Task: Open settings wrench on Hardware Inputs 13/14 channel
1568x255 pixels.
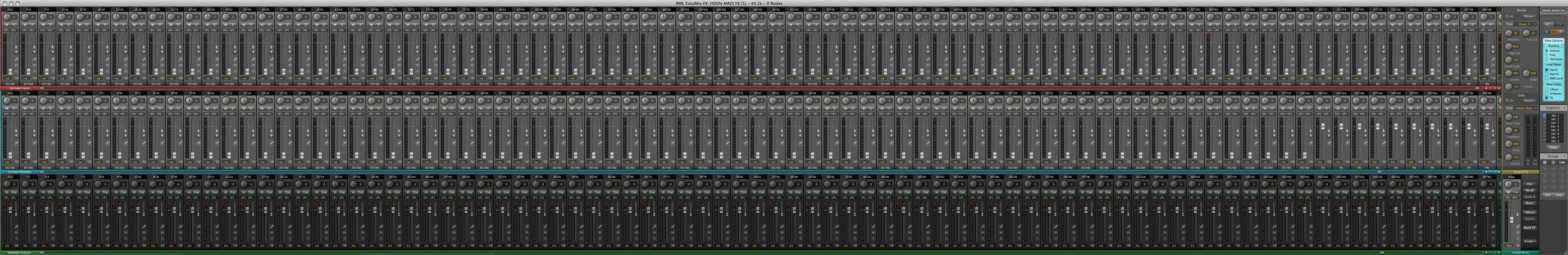Action: click(71, 58)
